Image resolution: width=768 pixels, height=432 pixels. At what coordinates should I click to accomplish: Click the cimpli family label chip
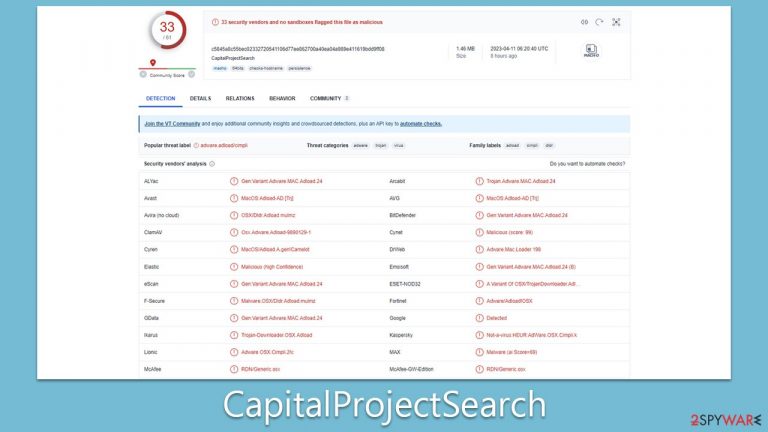click(x=532, y=145)
